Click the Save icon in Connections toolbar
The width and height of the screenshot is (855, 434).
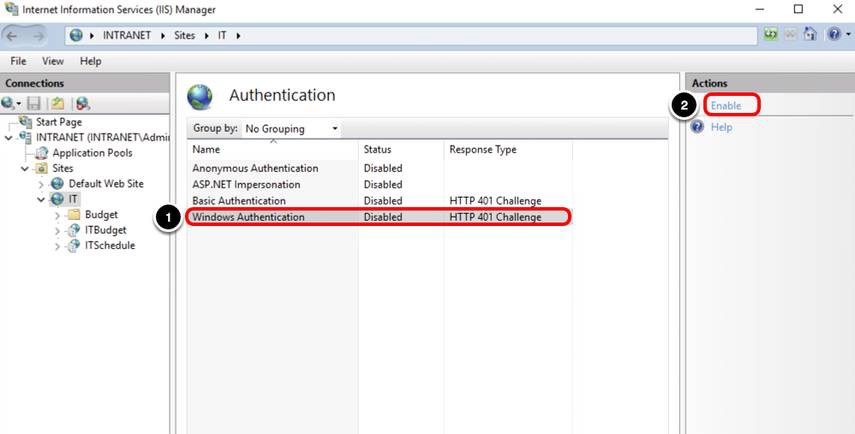34,103
